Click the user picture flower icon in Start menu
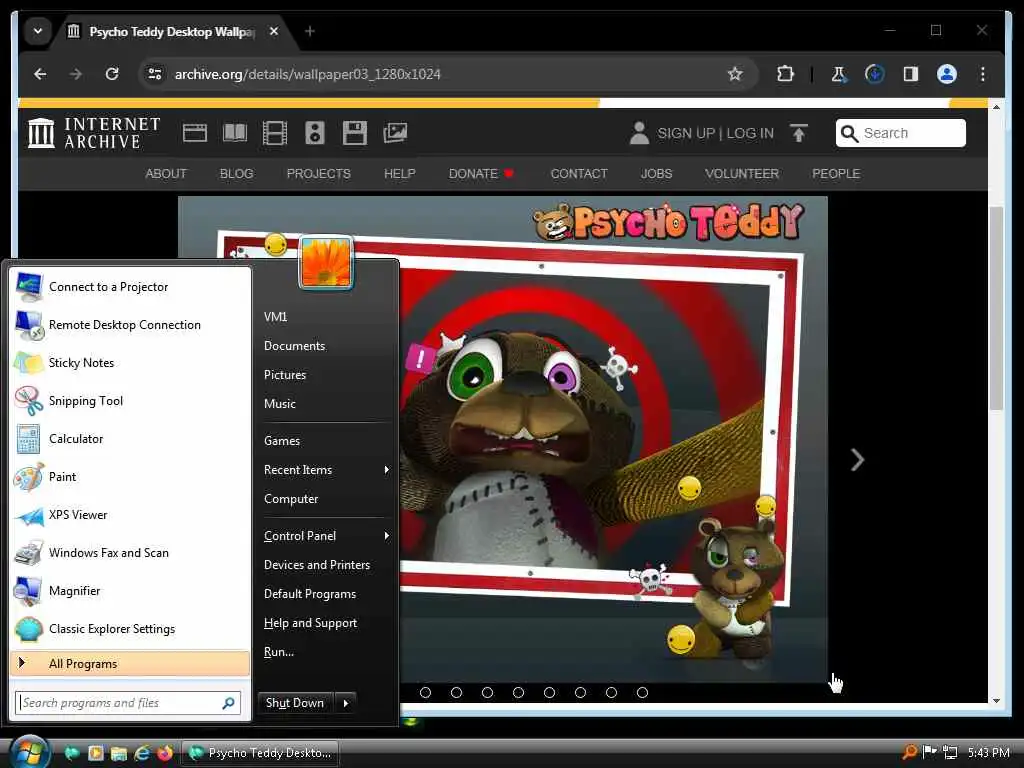Screen dimensions: 1024x768 point(326,263)
